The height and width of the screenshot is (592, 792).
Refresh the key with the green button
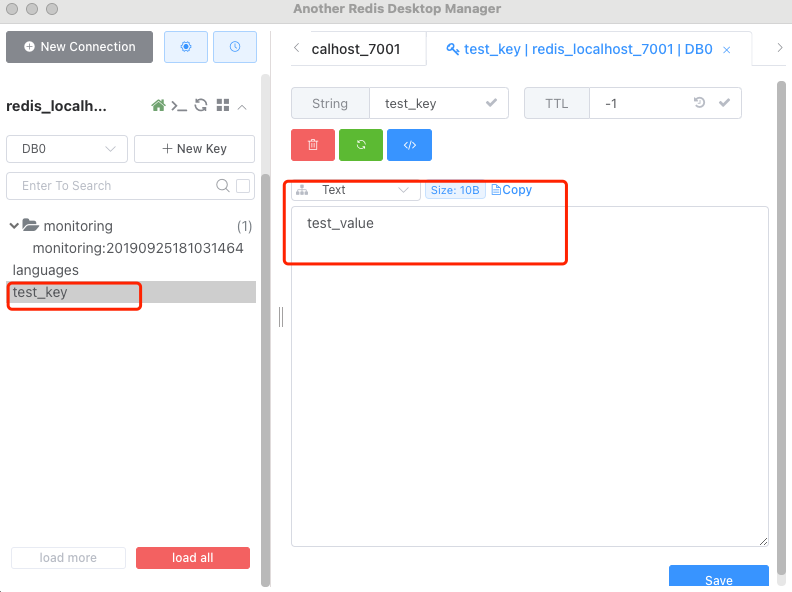coord(361,145)
